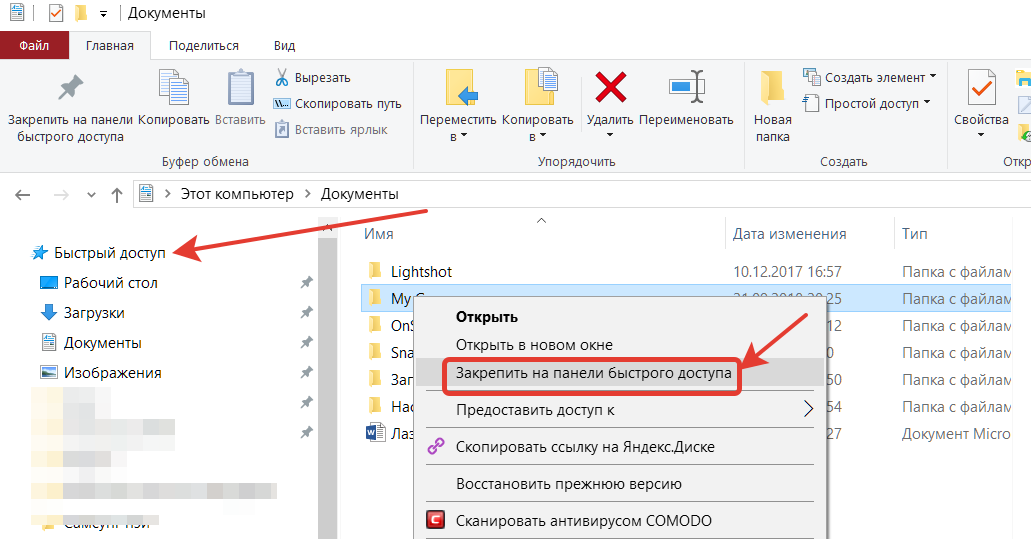Expand the Создать элемент dropdown

933,77
